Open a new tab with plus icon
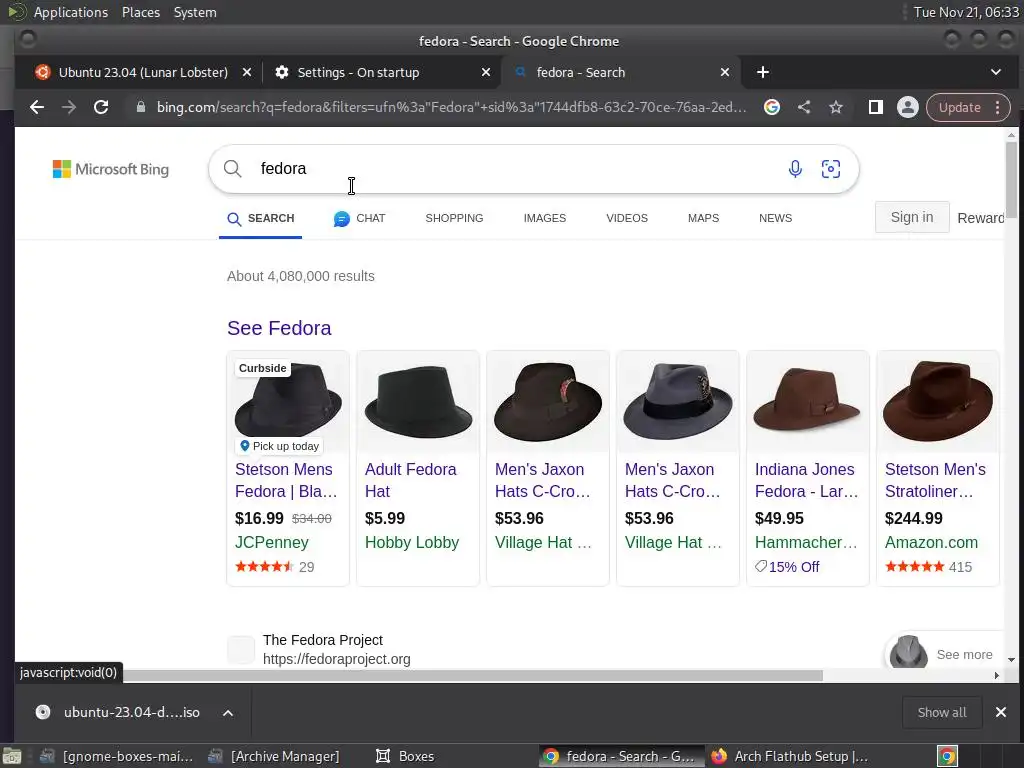 coord(763,72)
